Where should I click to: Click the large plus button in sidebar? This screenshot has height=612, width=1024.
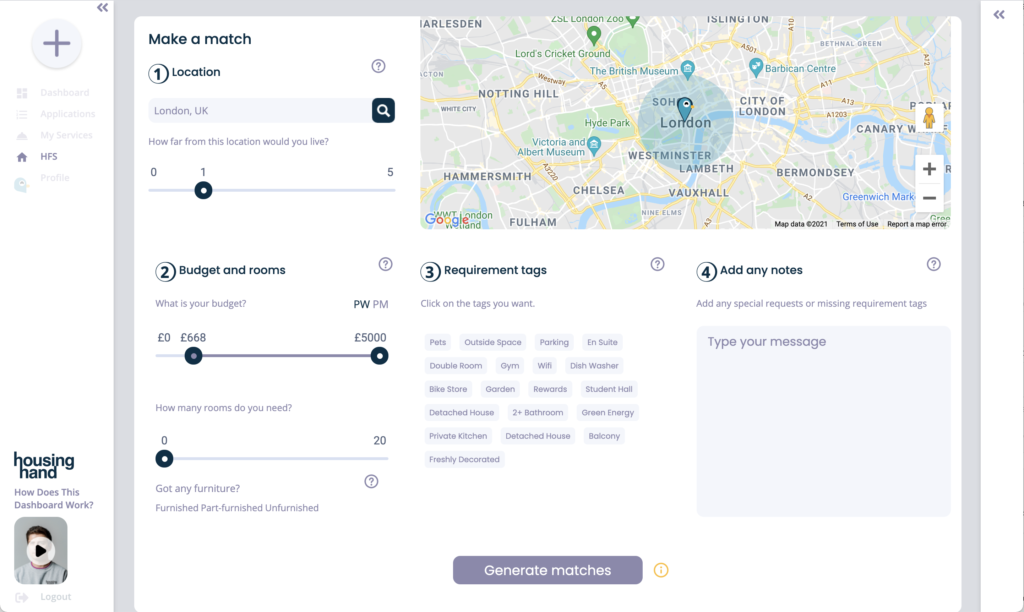pos(57,44)
